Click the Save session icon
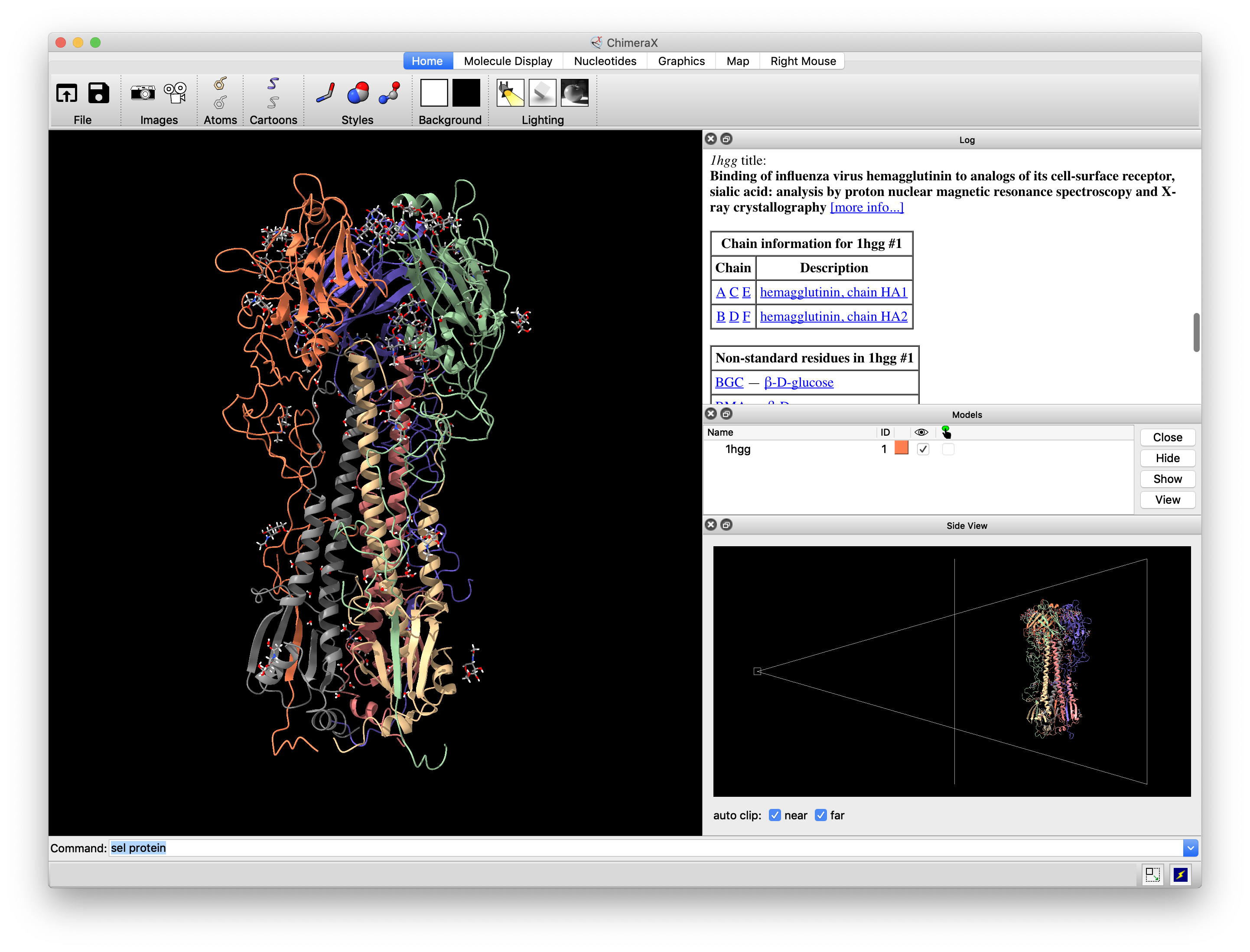1250x952 pixels. coord(98,93)
